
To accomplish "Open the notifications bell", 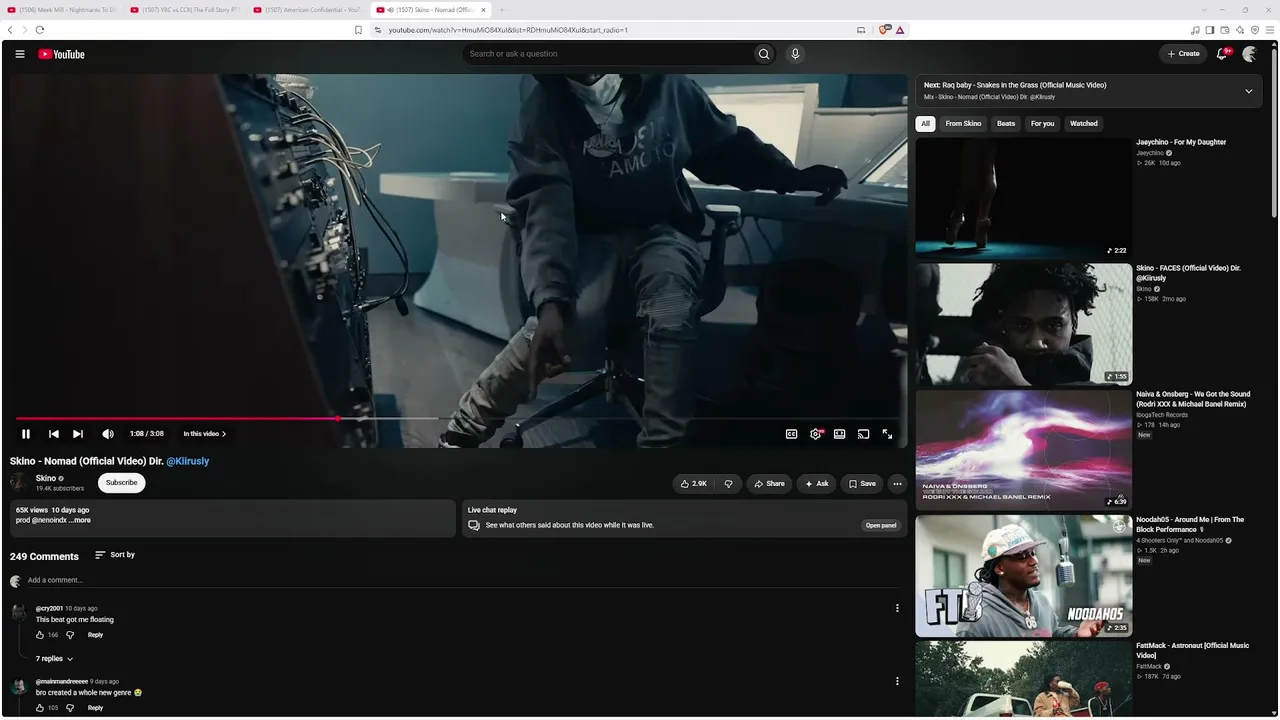I will tap(1222, 54).
